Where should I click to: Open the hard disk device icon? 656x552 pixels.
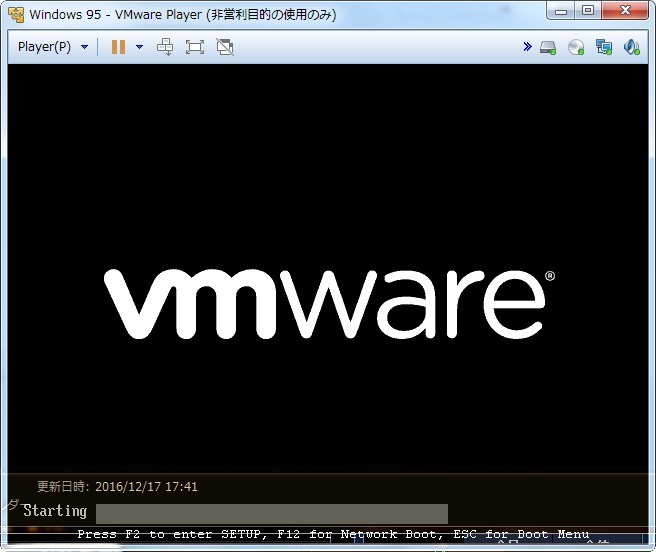[x=548, y=47]
